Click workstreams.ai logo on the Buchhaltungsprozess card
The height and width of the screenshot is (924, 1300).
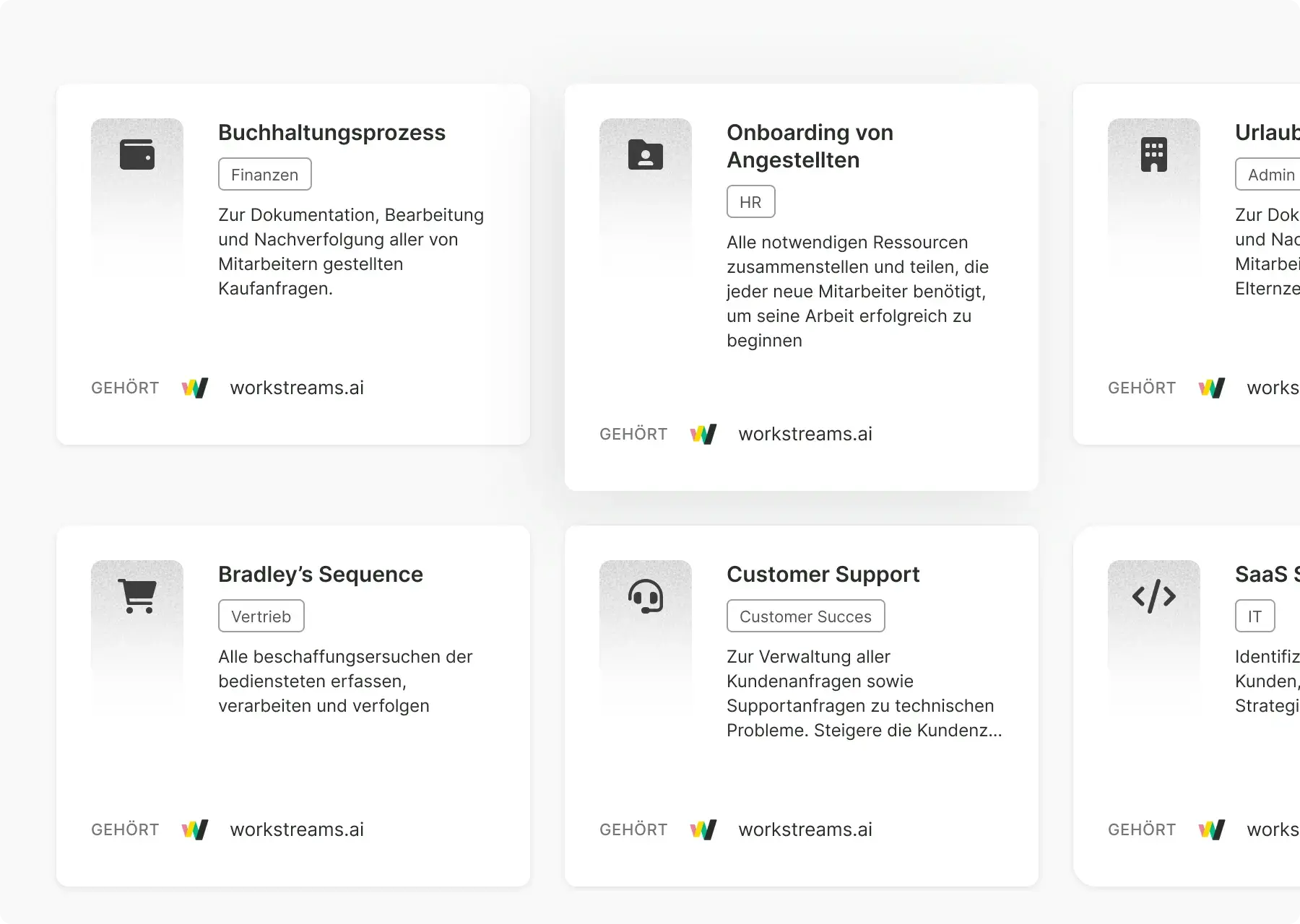click(195, 388)
